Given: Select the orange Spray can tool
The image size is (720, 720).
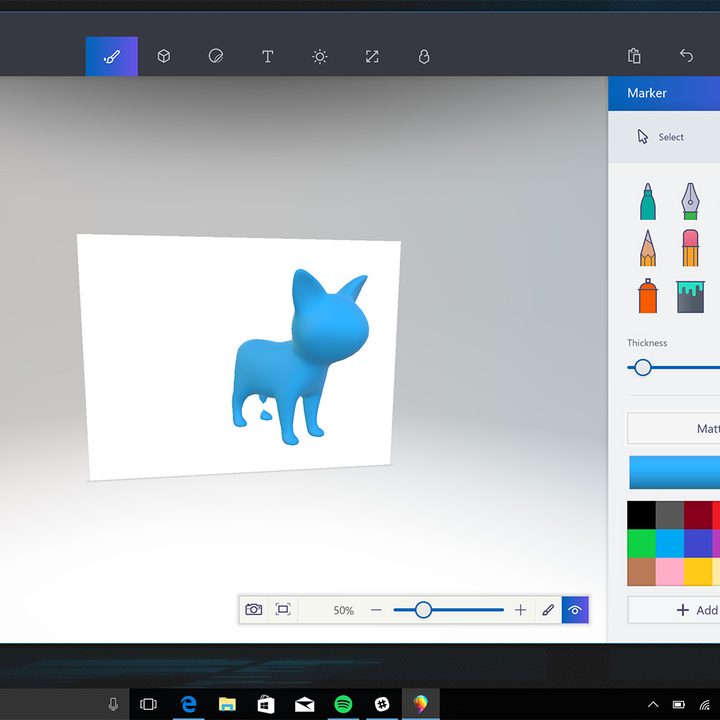Looking at the screenshot, I should (648, 296).
